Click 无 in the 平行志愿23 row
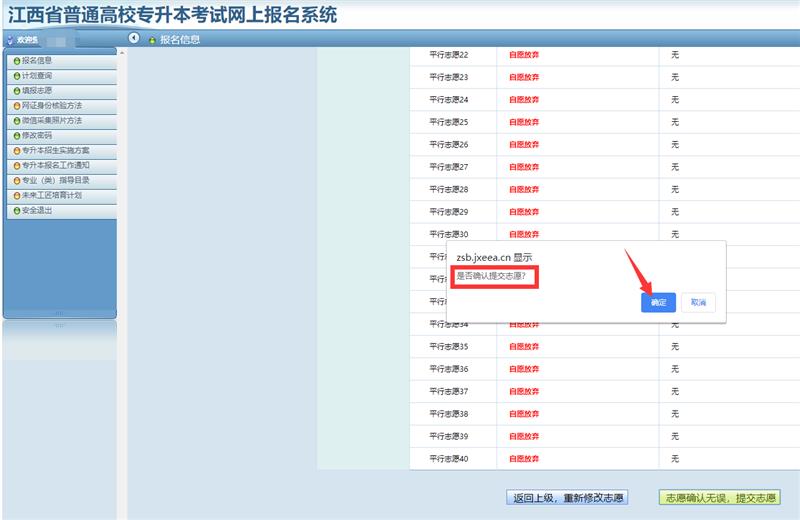The height and width of the screenshot is (520, 800). pyautogui.click(x=674, y=77)
